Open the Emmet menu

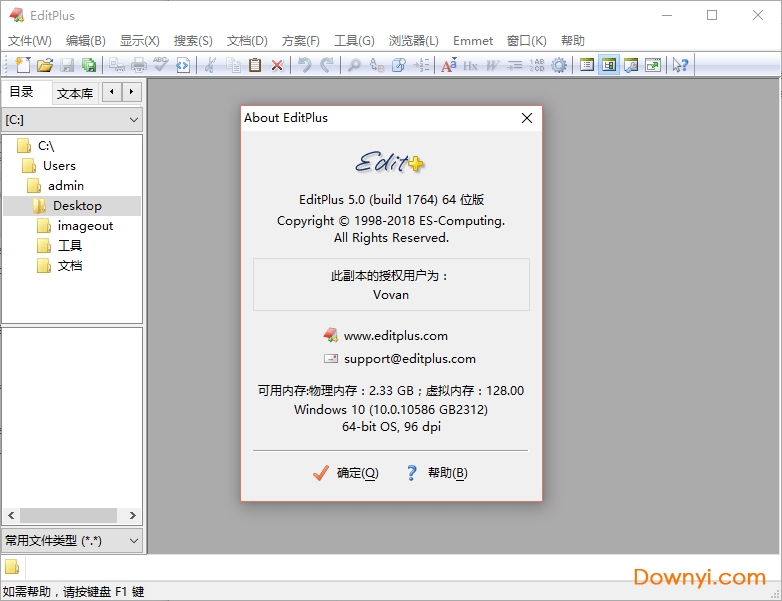click(x=473, y=41)
